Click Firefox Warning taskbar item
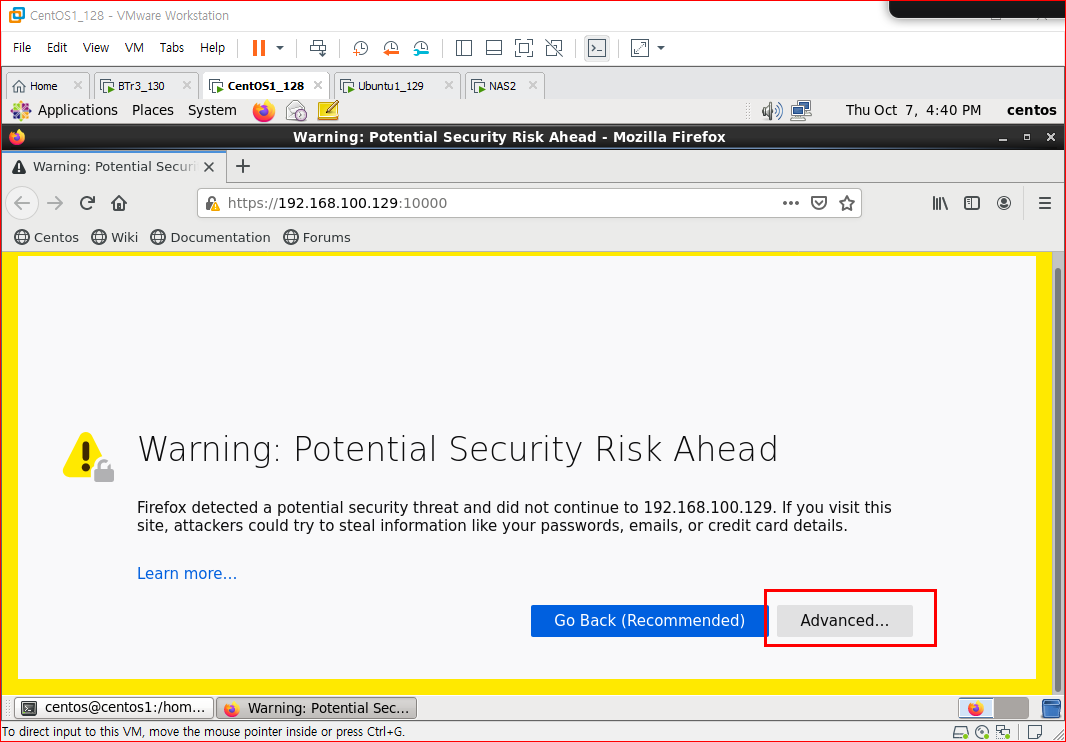The width and height of the screenshot is (1066, 742). coord(316,707)
